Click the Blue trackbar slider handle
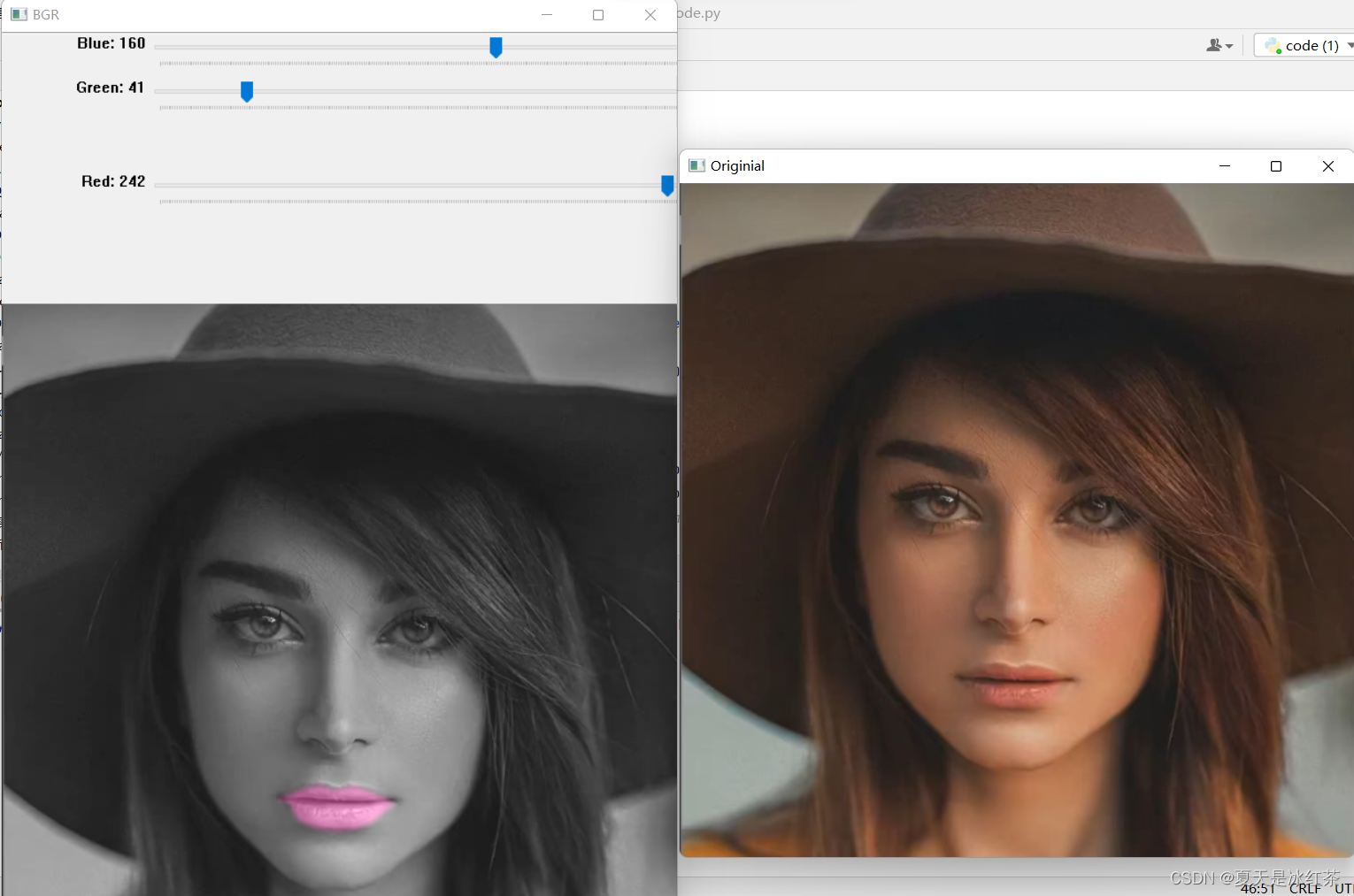This screenshot has height=896, width=1354. [496, 48]
